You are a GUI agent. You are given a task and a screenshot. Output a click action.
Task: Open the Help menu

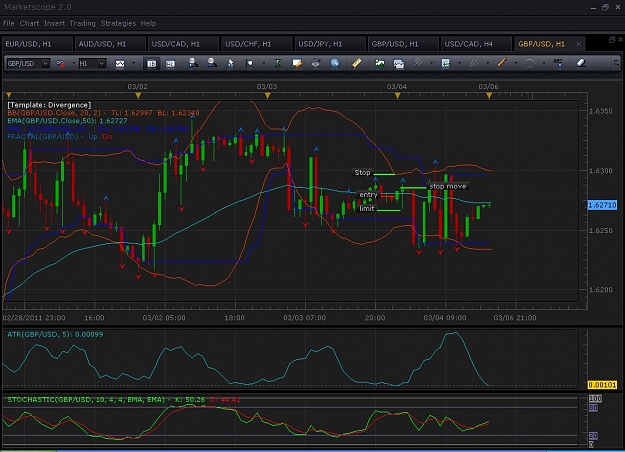(148, 23)
